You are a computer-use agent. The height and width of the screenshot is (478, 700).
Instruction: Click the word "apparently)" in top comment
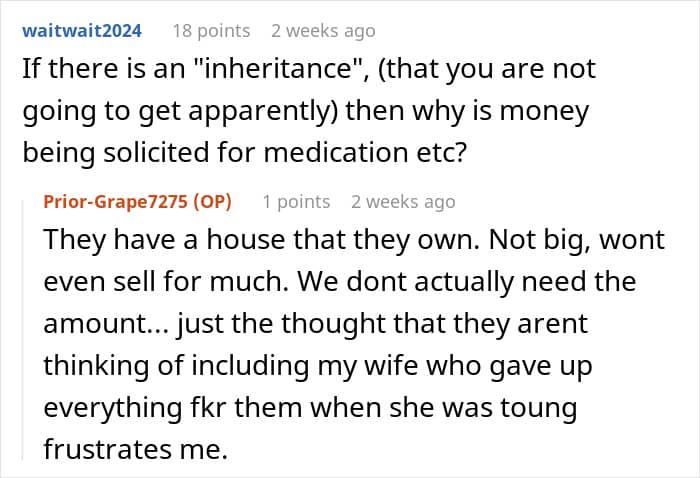[263, 111]
